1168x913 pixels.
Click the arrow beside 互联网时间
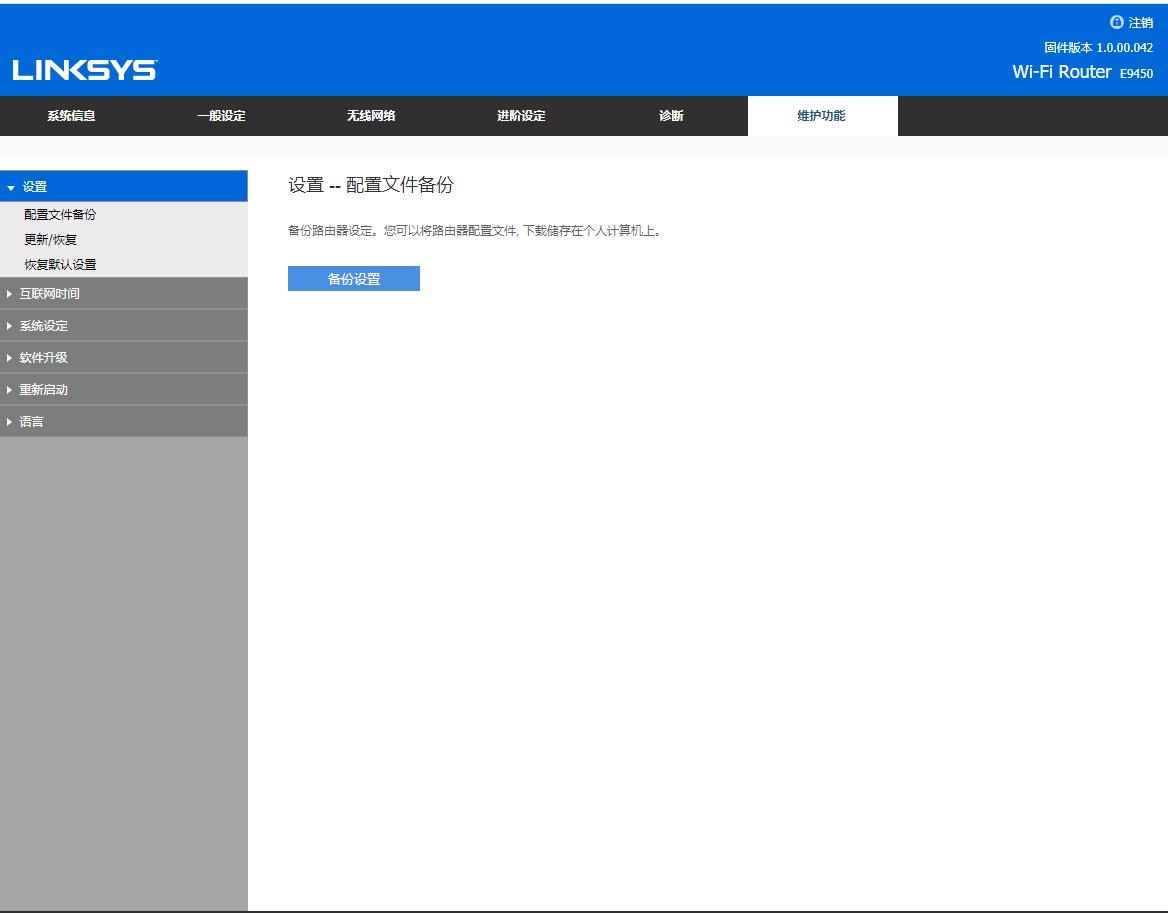point(11,293)
